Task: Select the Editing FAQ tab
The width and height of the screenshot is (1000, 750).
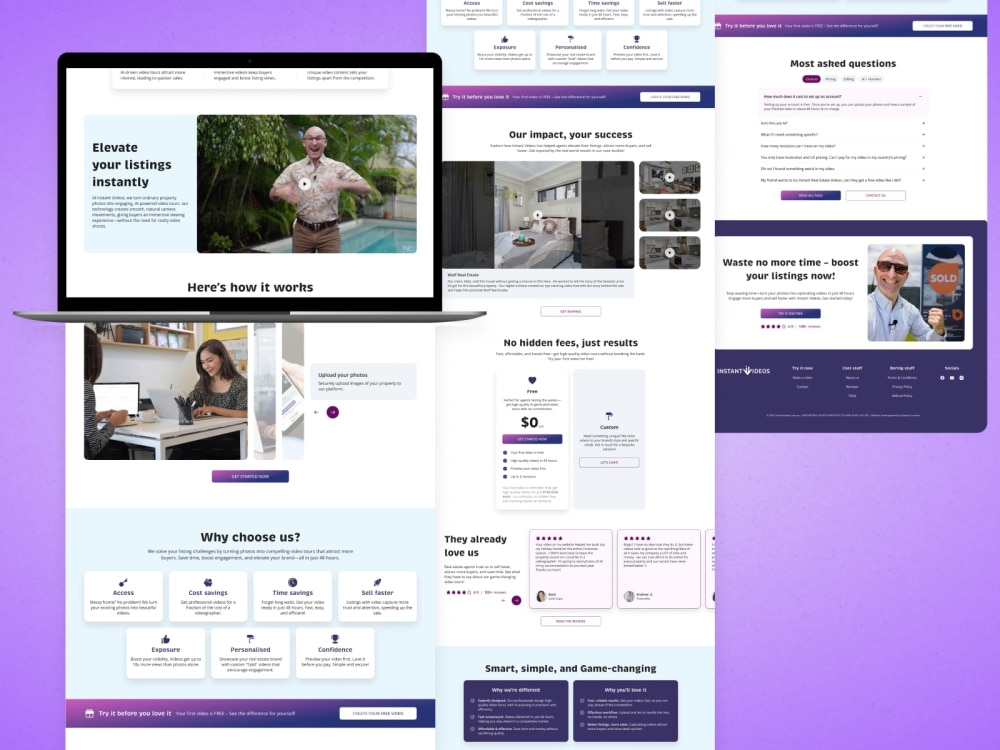Action: coord(849,79)
